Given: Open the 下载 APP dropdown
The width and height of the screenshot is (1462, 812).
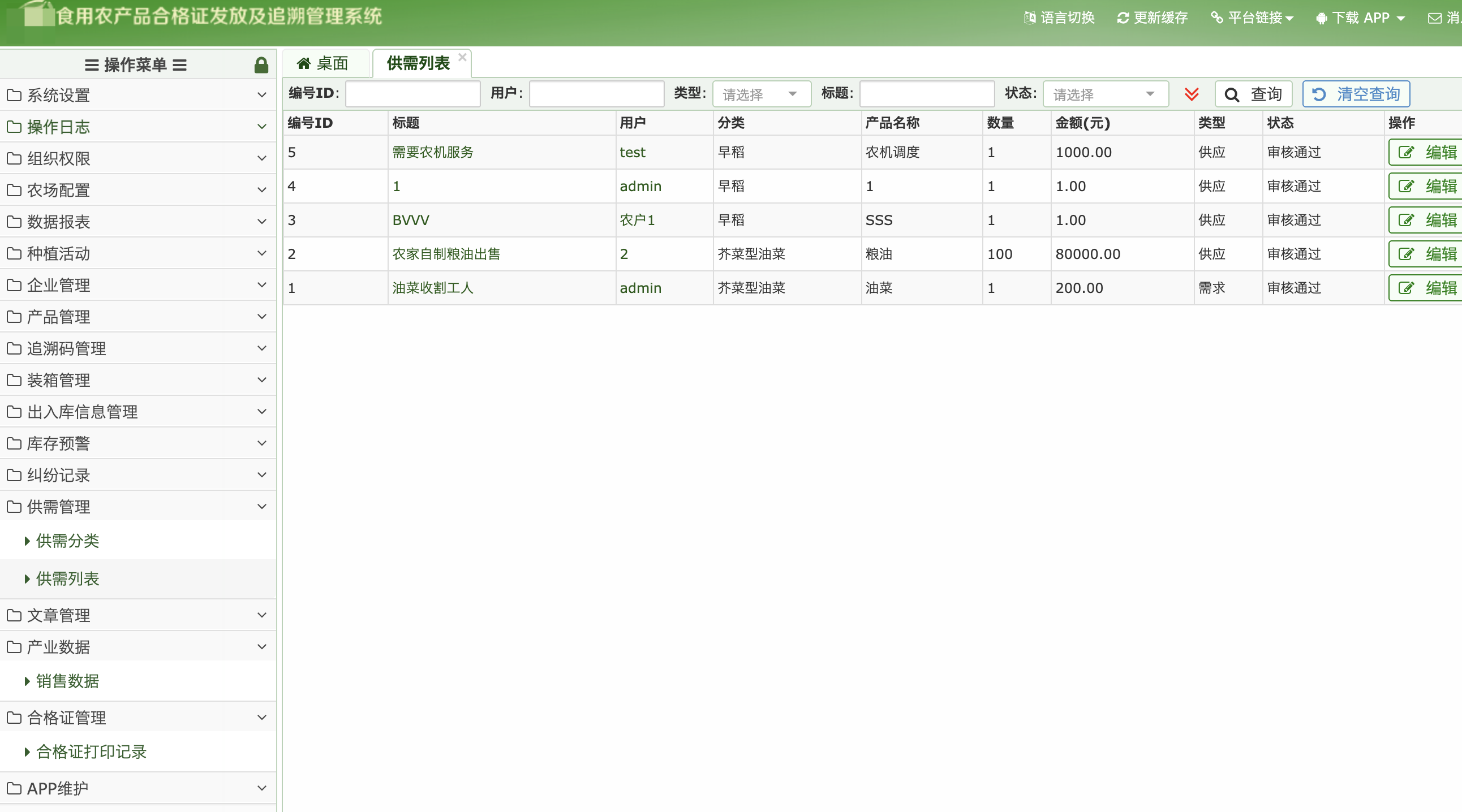Looking at the screenshot, I should pos(1360,18).
